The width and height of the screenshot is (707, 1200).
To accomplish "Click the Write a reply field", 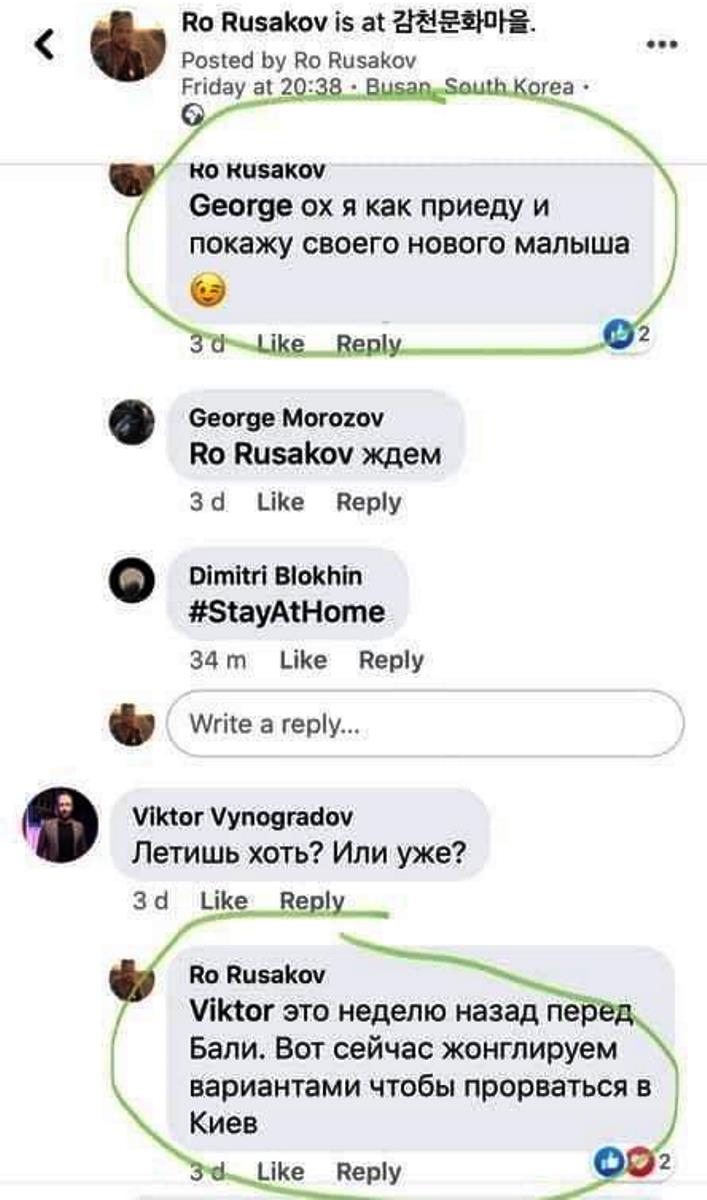I will tap(425, 723).
